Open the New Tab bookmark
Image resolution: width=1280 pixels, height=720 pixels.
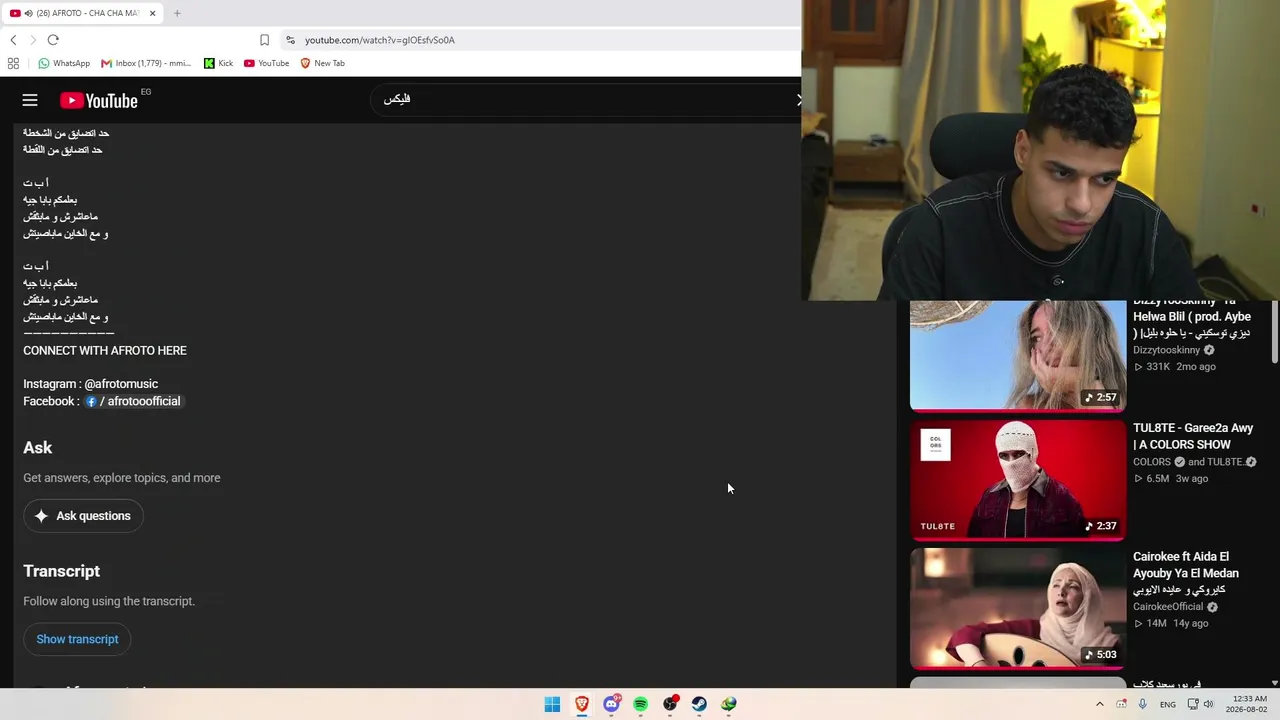click(322, 63)
